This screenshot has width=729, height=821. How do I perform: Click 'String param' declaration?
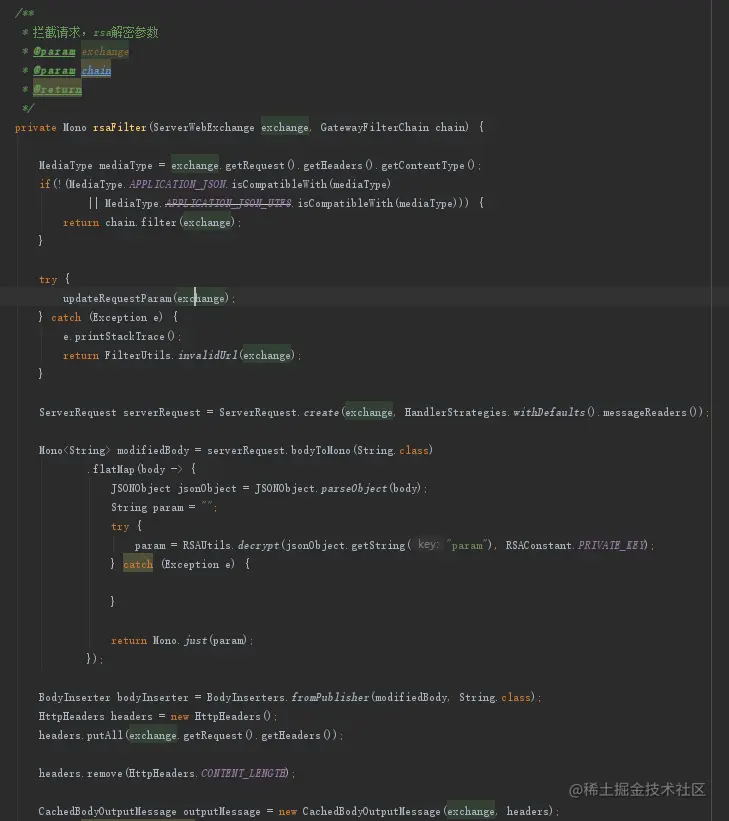click(x=147, y=507)
